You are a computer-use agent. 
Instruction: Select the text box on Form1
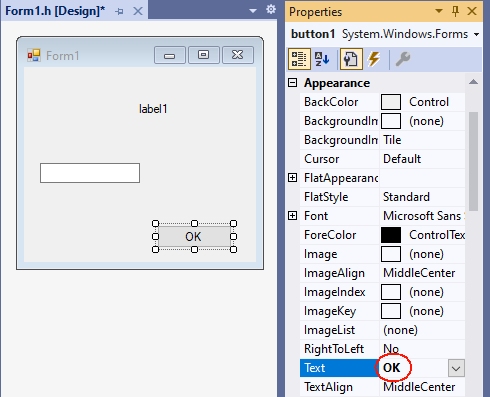click(x=90, y=173)
